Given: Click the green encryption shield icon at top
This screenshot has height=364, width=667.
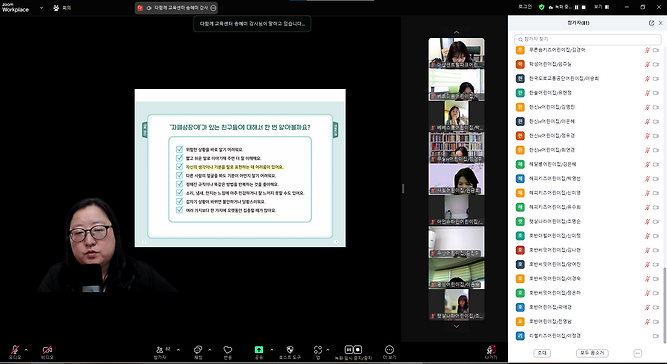Looking at the screenshot, I should pos(542,7).
